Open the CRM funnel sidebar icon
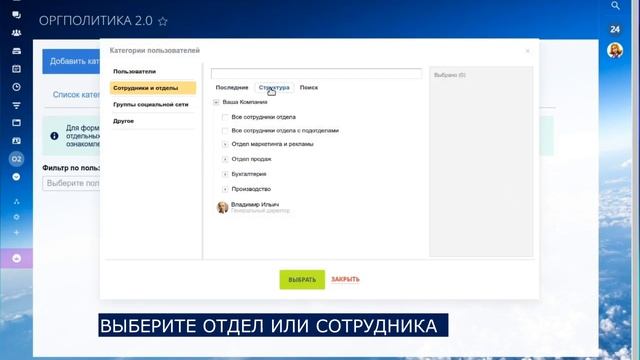Image resolution: width=640 pixels, height=360 pixels. [x=16, y=105]
